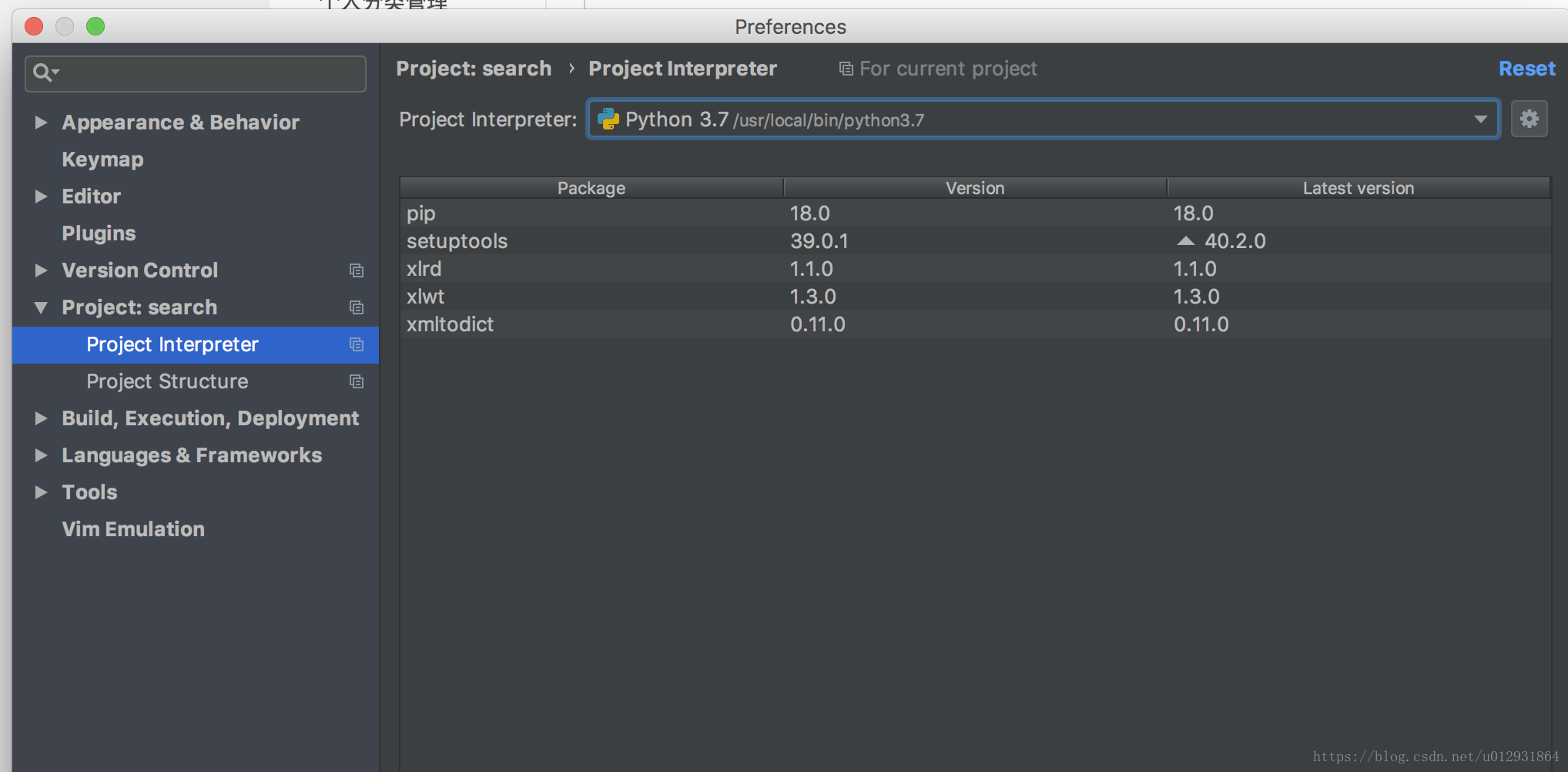Click the search magnifier icon
This screenshot has height=772, width=1568.
click(x=43, y=73)
